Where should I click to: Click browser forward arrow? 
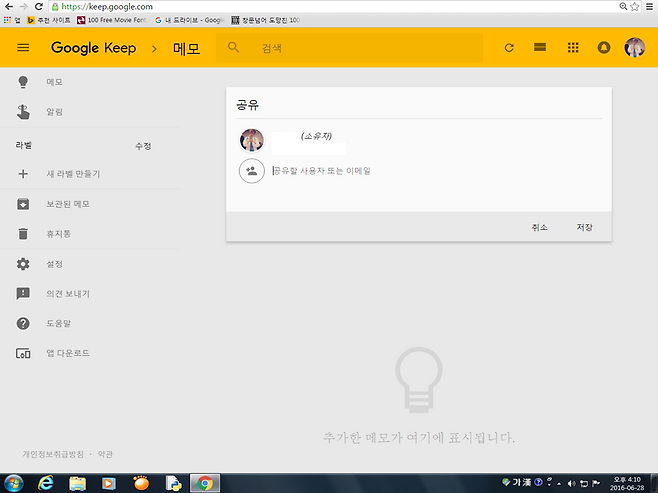coord(24,6)
